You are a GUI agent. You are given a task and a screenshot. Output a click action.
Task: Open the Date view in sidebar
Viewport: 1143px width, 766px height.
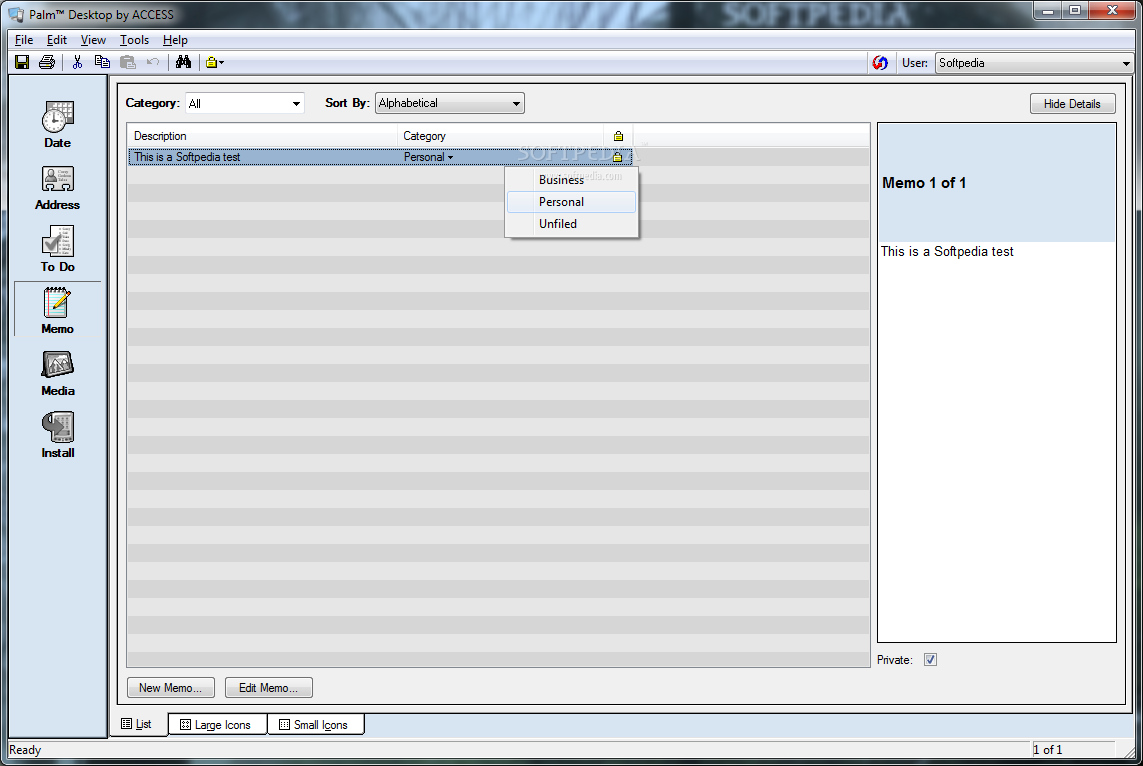[x=58, y=125]
